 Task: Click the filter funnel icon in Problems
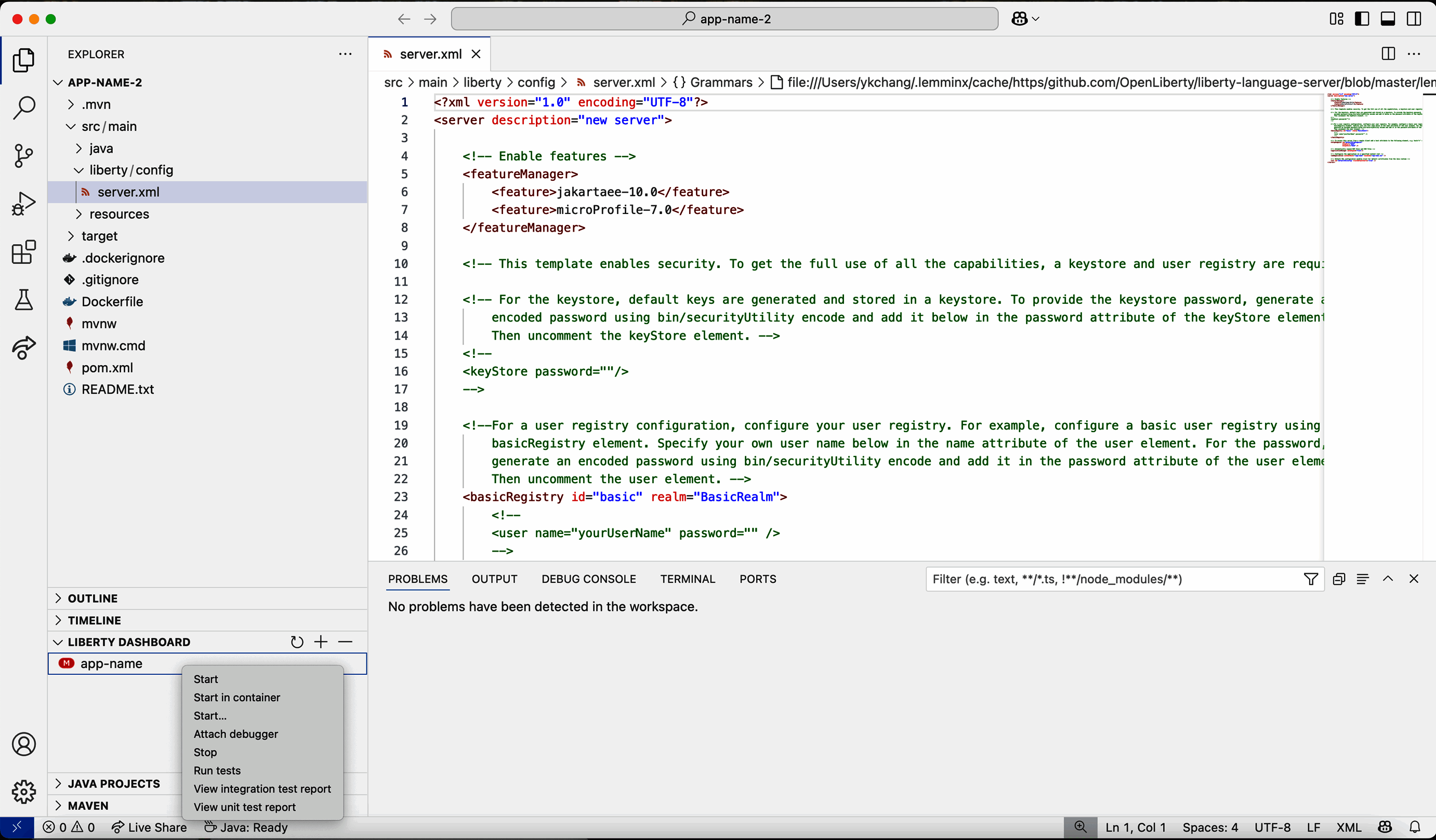(1310, 579)
